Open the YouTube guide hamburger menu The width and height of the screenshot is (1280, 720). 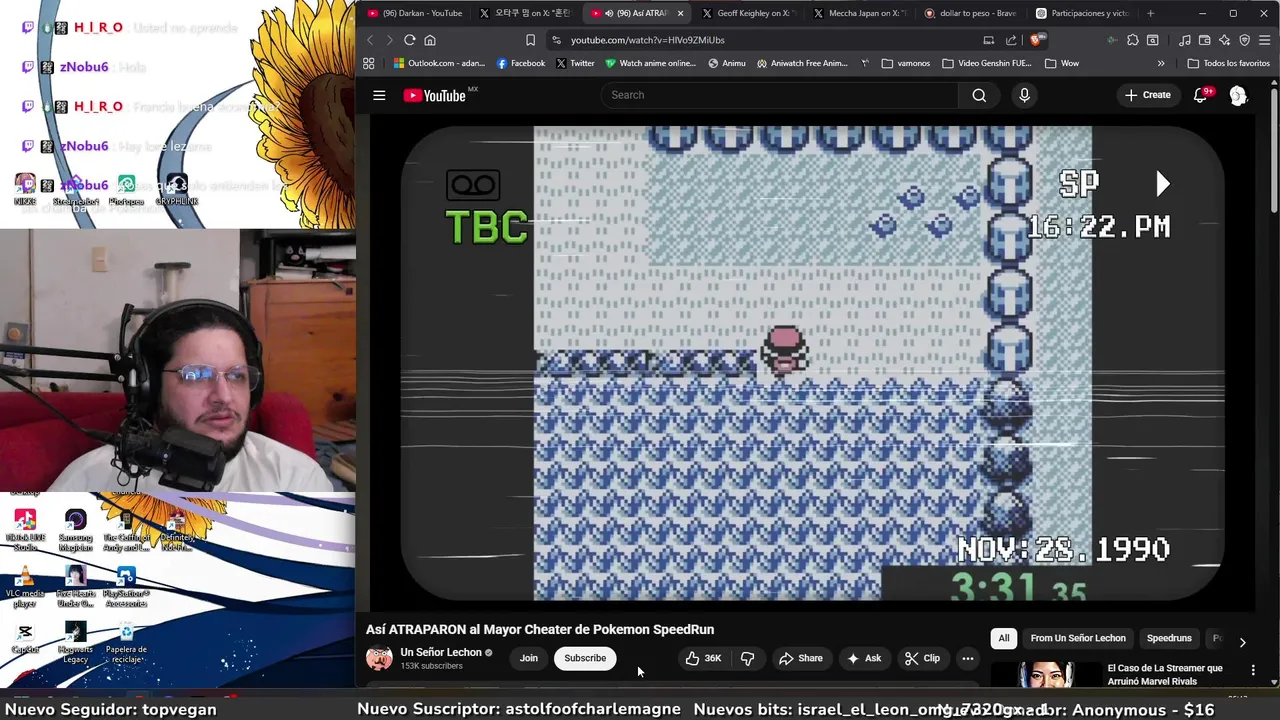379,95
